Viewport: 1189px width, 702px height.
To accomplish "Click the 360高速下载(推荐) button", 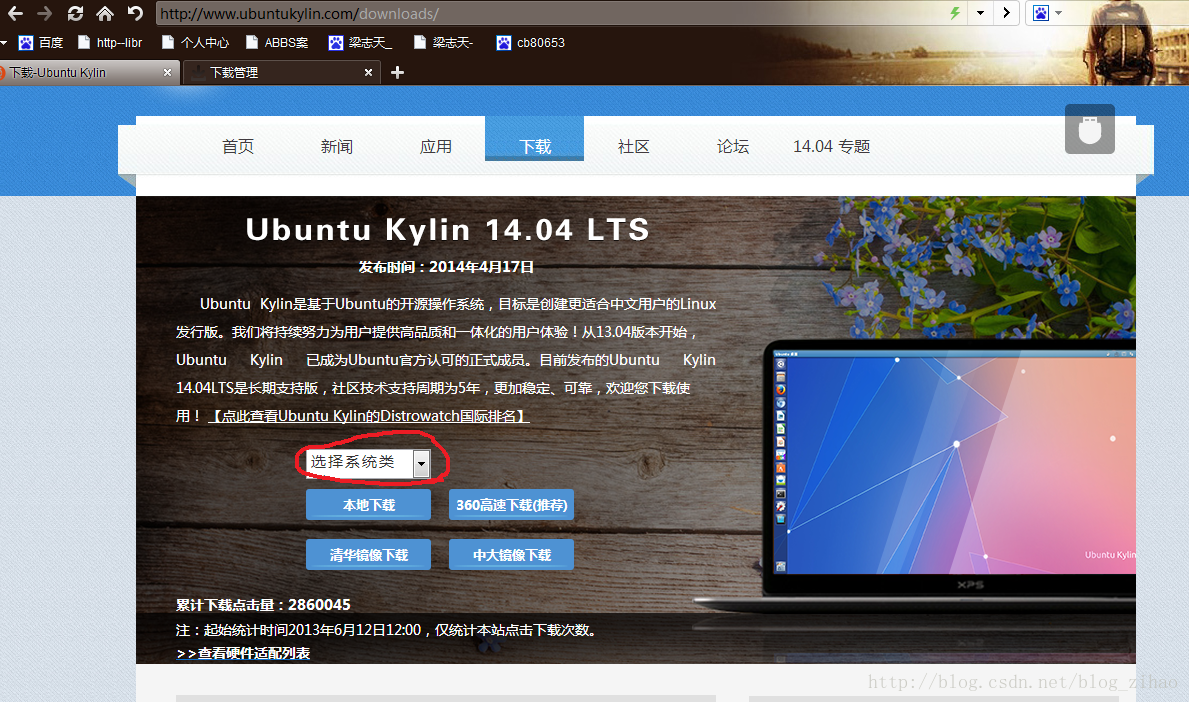I will point(511,505).
